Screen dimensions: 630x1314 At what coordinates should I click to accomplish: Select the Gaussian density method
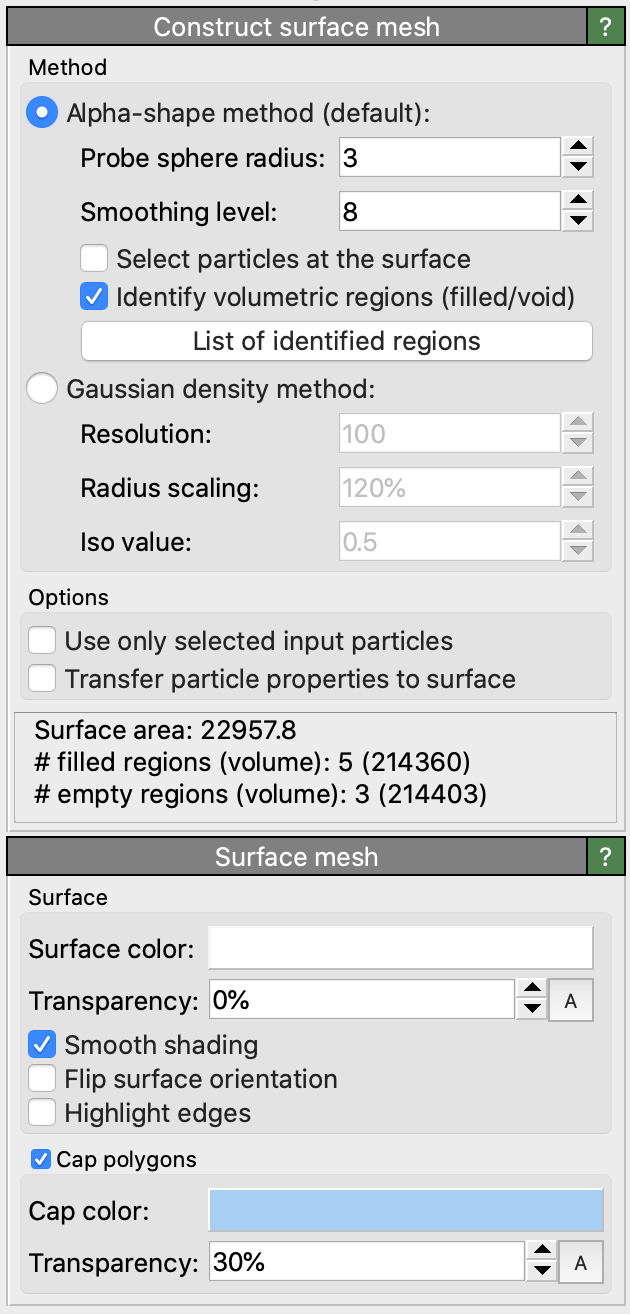[x=43, y=388]
